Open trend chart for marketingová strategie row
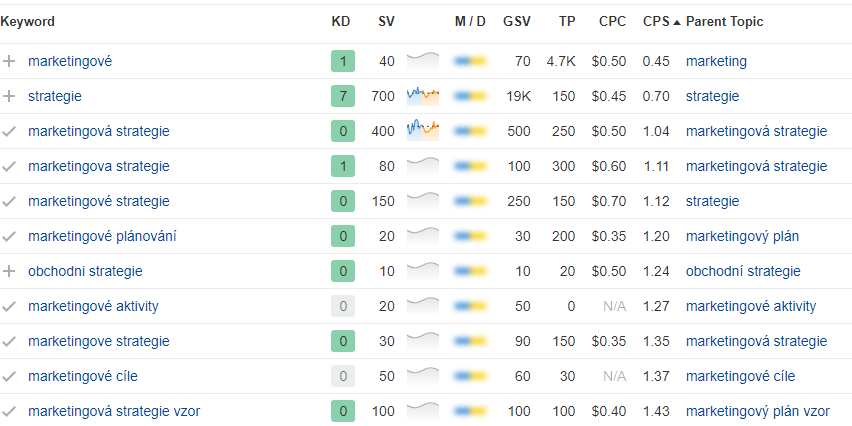This screenshot has height=426, width=852. (x=423, y=131)
